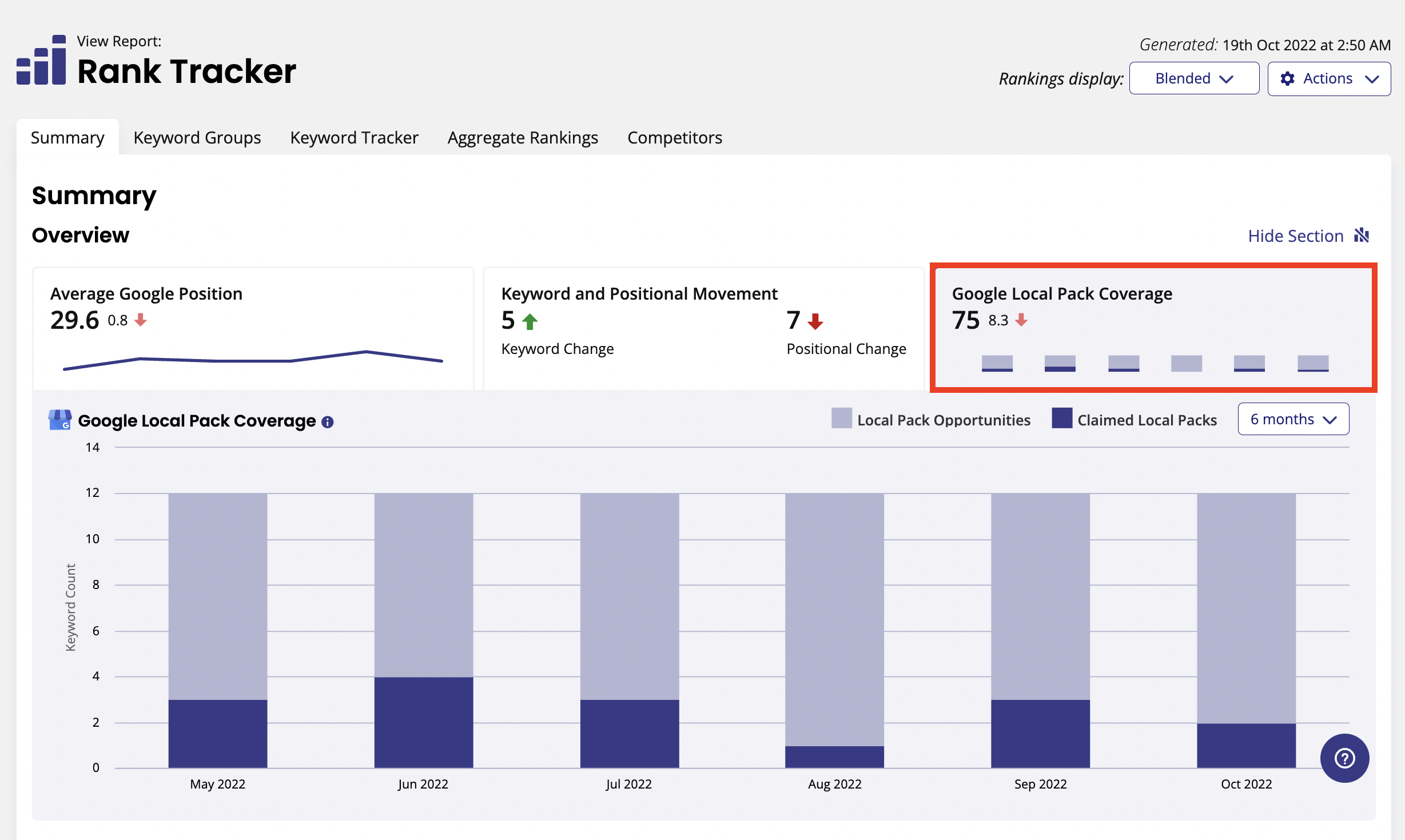The image size is (1405, 840).
Task: Click the Generated date text
Action: click(x=1265, y=45)
